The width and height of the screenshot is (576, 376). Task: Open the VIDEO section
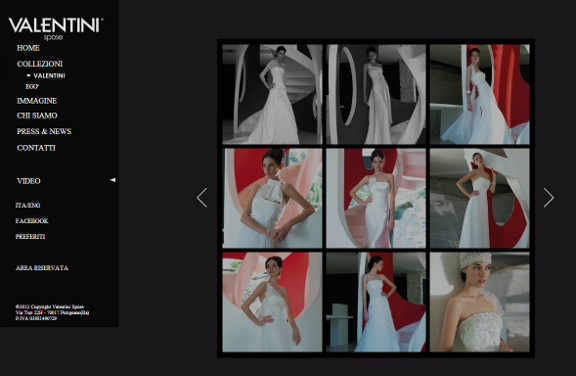point(29,181)
